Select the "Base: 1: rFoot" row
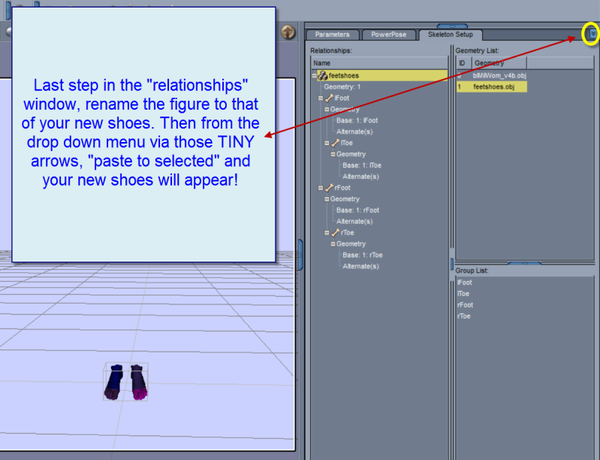 [358, 210]
